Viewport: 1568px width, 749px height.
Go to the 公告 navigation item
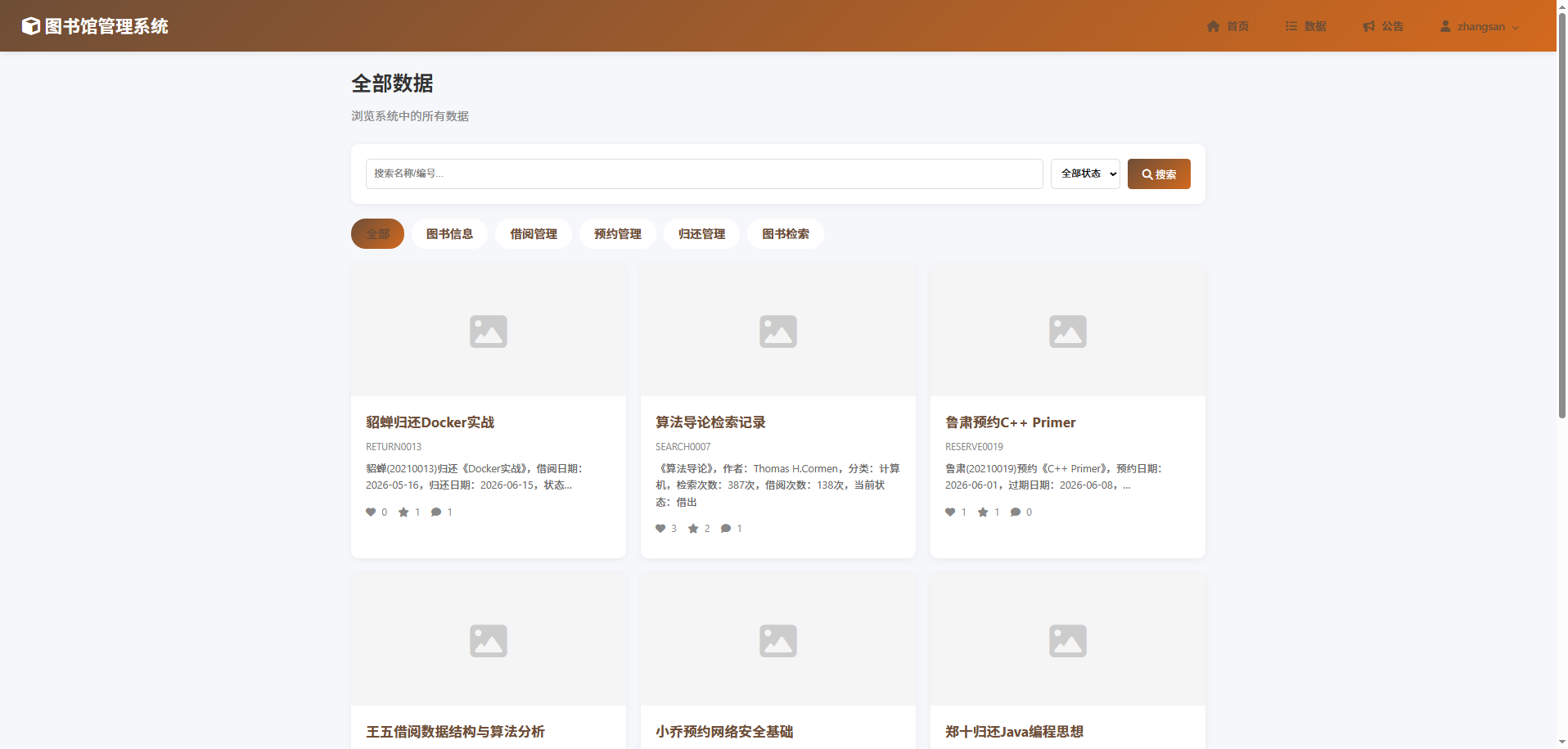point(1383,26)
